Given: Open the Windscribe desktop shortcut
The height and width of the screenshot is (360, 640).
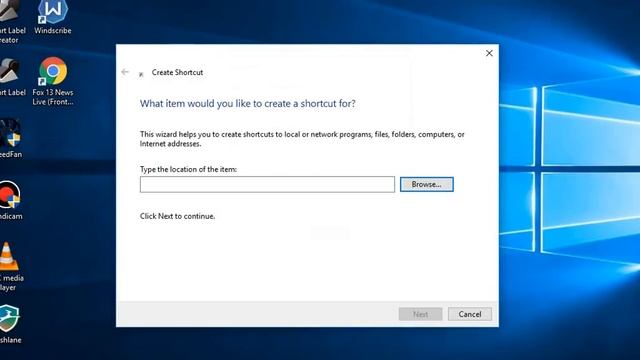Looking at the screenshot, I should [x=53, y=17].
